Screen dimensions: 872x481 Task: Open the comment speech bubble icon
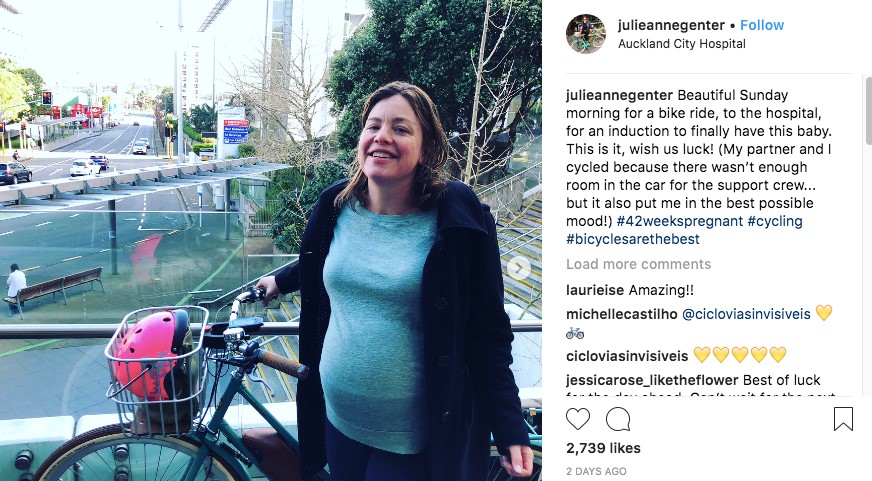point(618,419)
